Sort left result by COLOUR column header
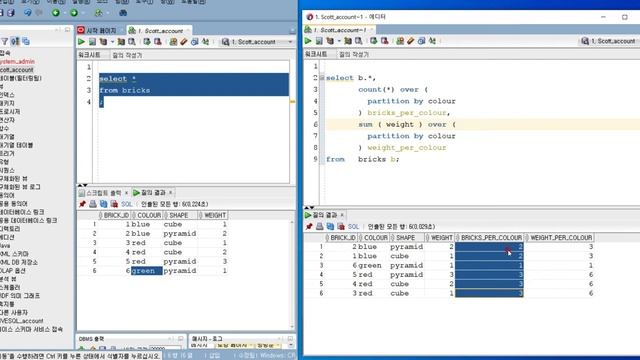Viewport: 640px width, 360px height. point(147,215)
